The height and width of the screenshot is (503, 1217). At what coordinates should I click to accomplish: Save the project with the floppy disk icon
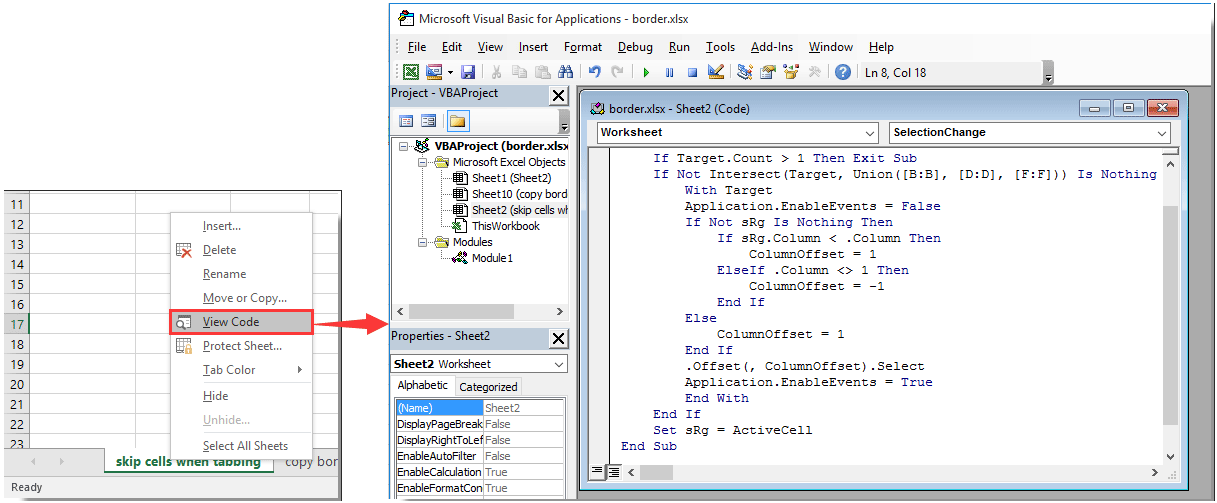468,72
